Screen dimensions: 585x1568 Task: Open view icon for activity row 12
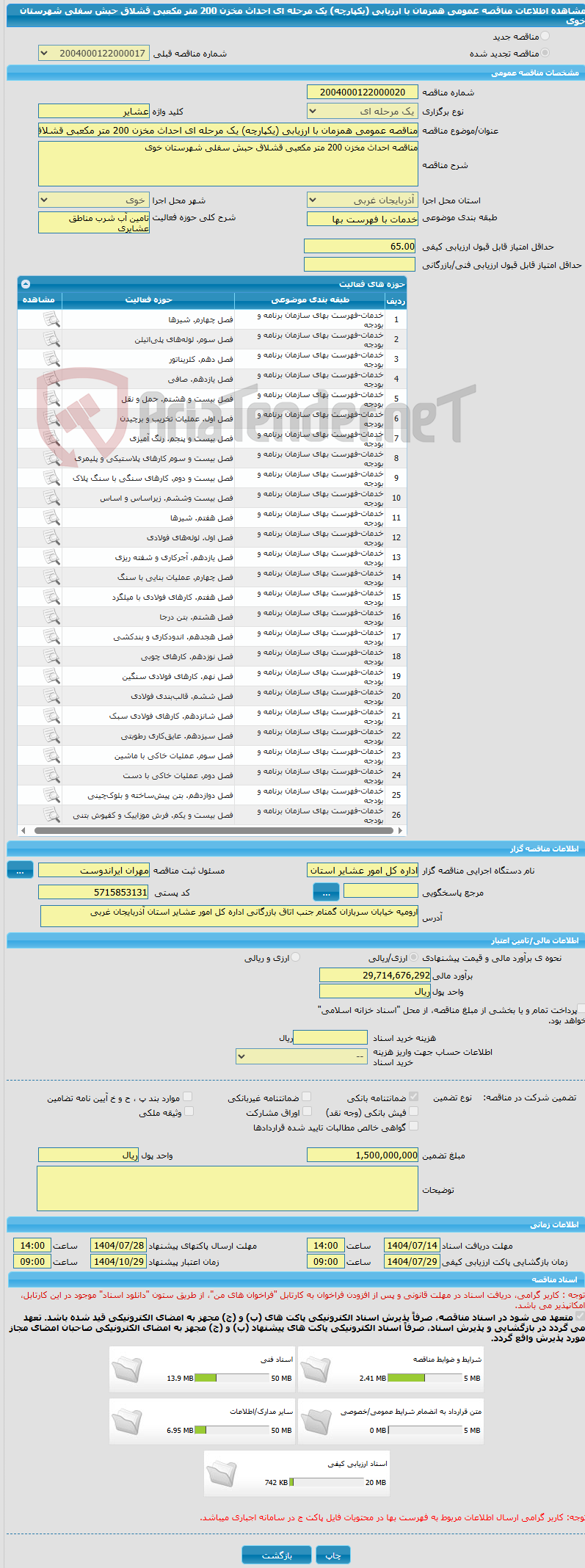click(51, 537)
